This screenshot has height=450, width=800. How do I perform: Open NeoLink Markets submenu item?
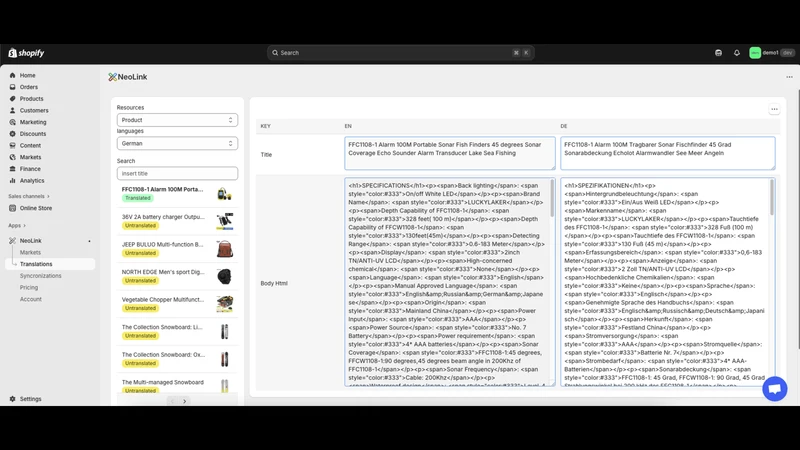(x=30, y=253)
